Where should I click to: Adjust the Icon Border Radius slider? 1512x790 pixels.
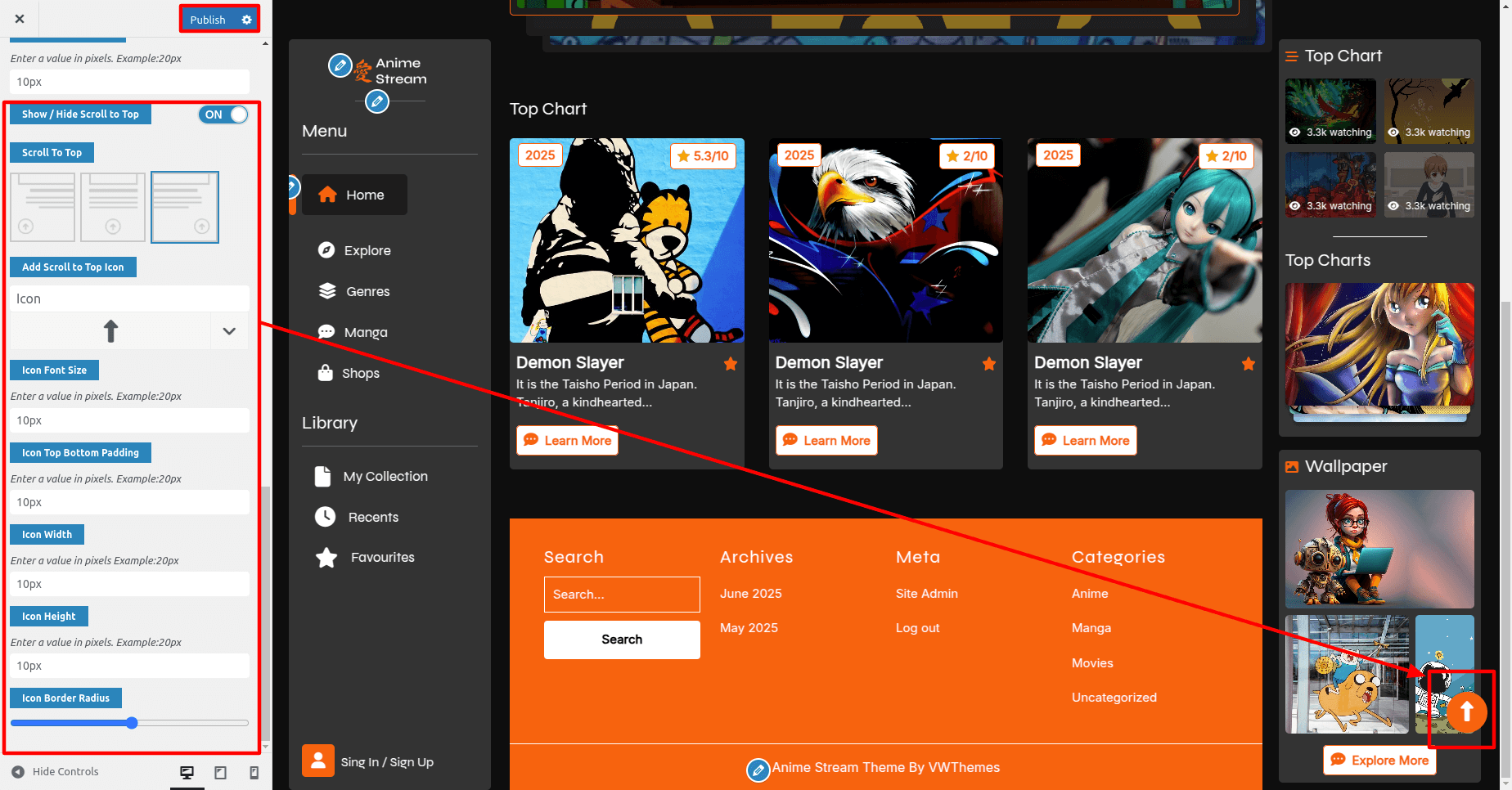pos(132,723)
